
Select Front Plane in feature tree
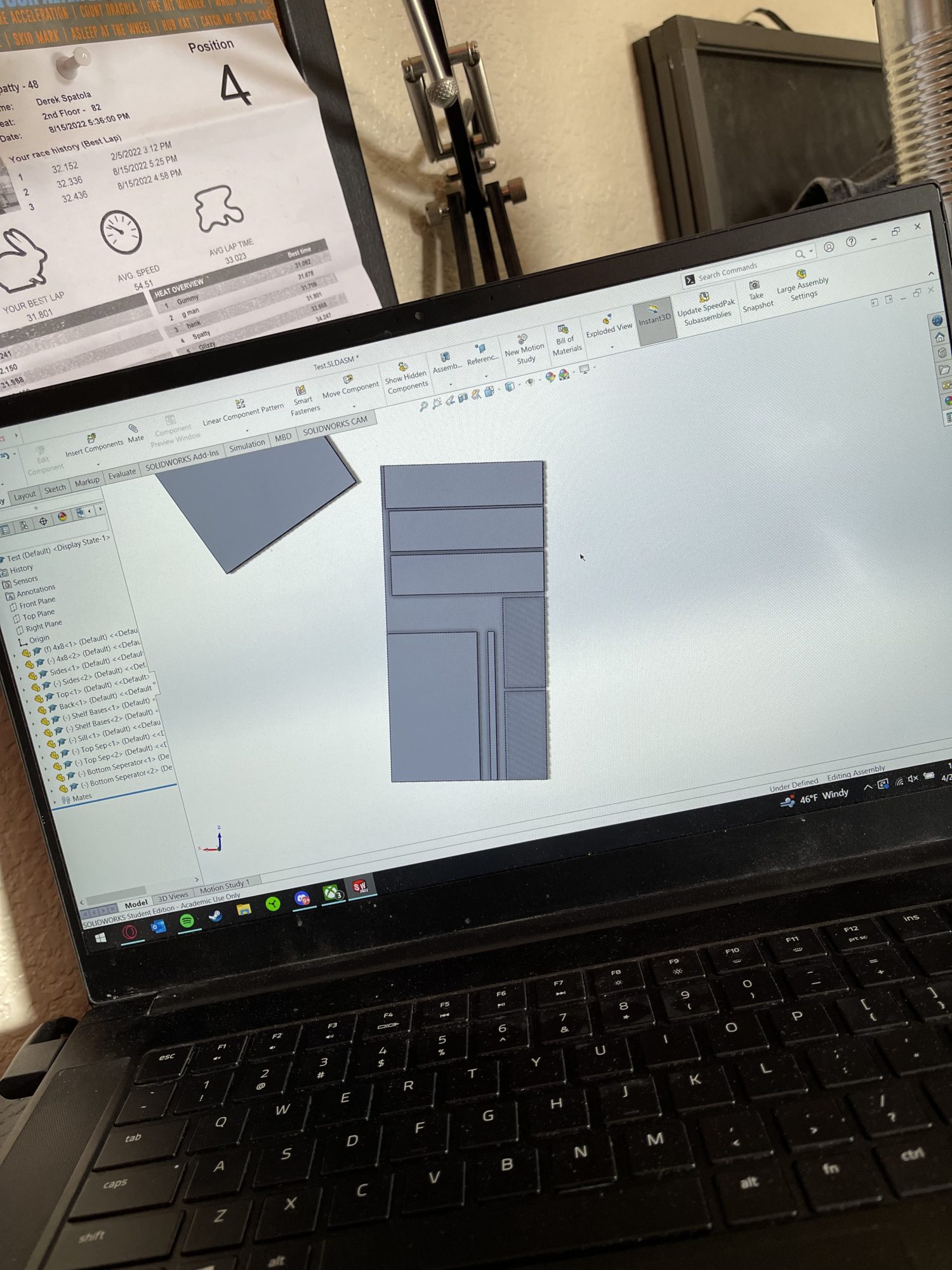click(x=37, y=603)
